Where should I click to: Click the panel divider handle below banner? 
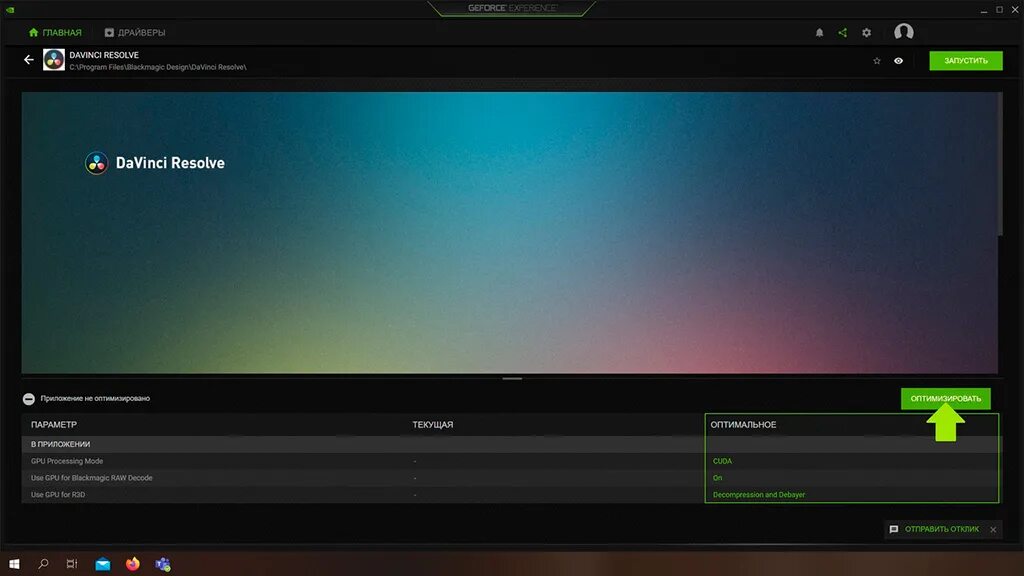512,378
